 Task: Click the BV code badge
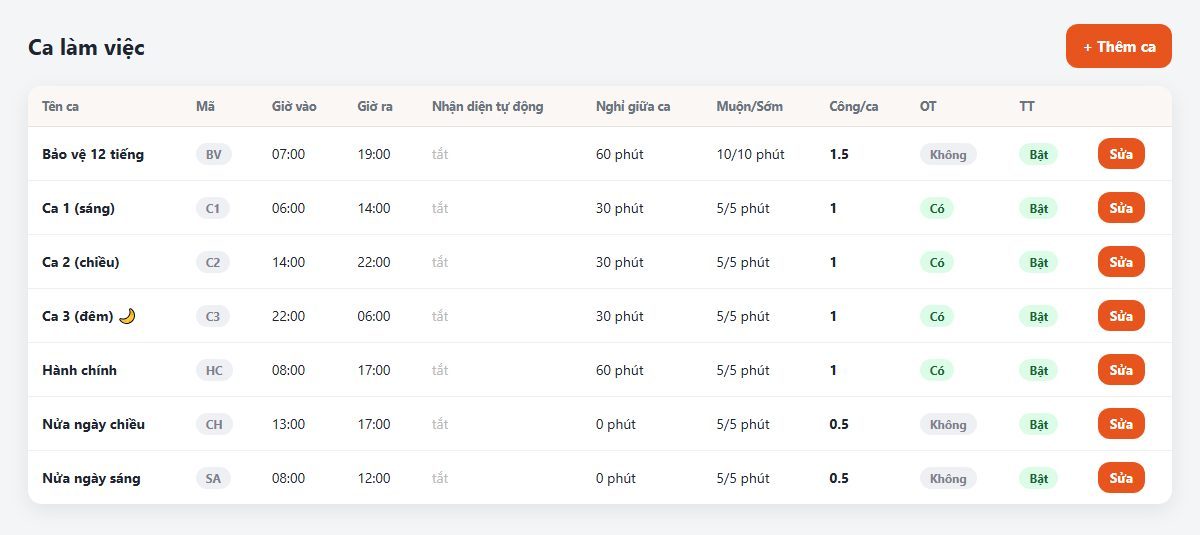[214, 154]
